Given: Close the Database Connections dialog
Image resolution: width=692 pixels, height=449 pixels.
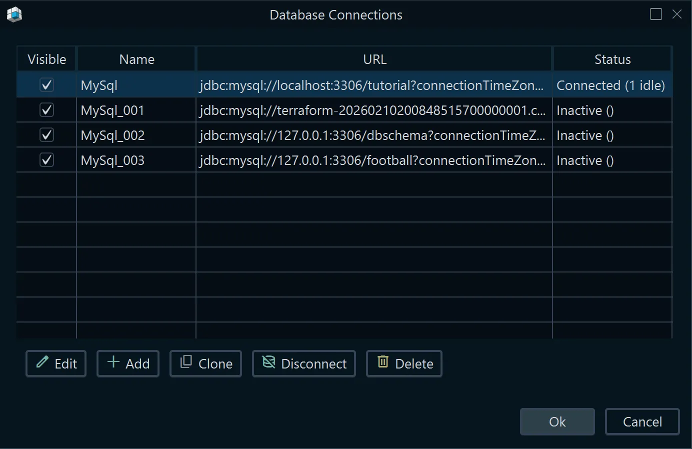Looking at the screenshot, I should pos(677,14).
